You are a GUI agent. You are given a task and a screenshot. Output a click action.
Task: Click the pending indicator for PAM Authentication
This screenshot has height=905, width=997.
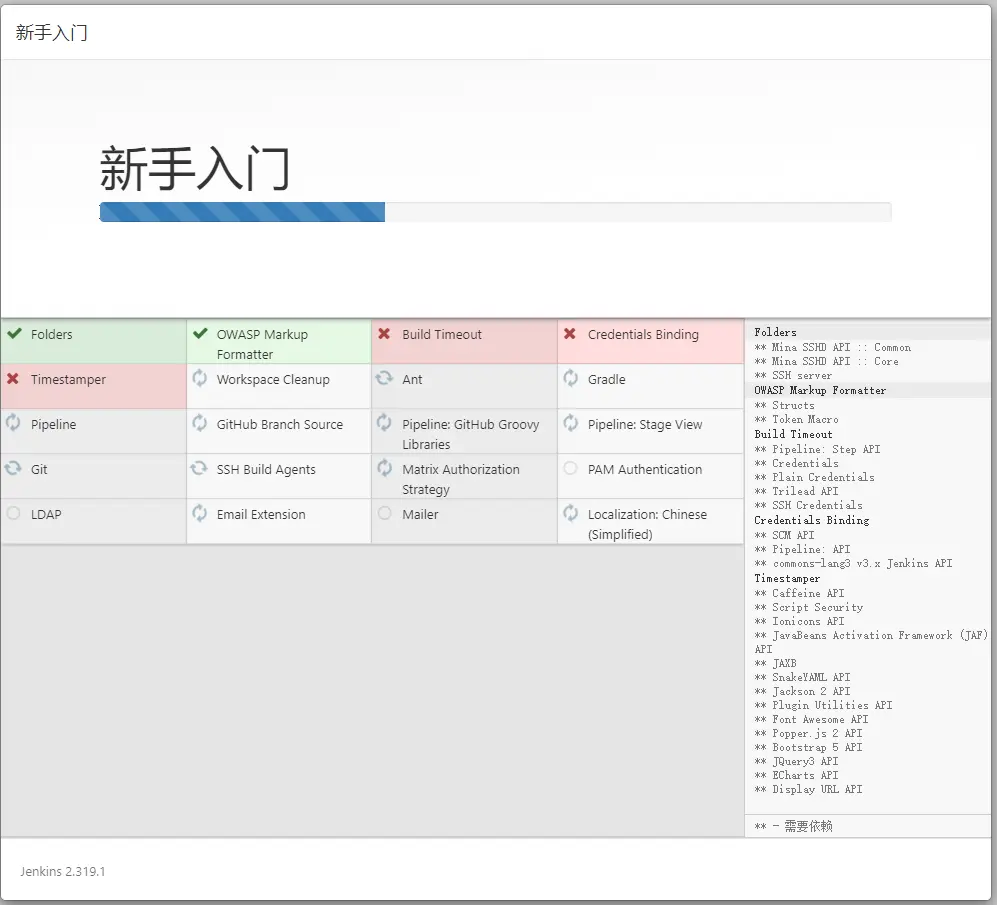(569, 469)
